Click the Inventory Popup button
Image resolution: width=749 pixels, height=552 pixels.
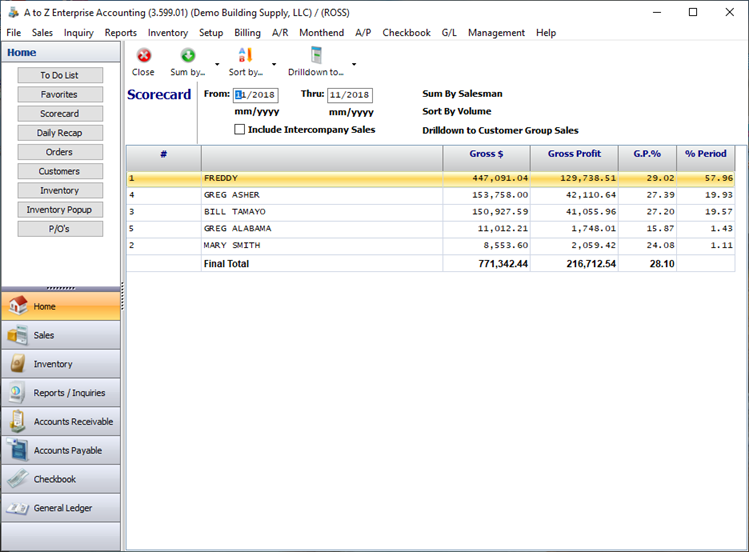pos(59,210)
